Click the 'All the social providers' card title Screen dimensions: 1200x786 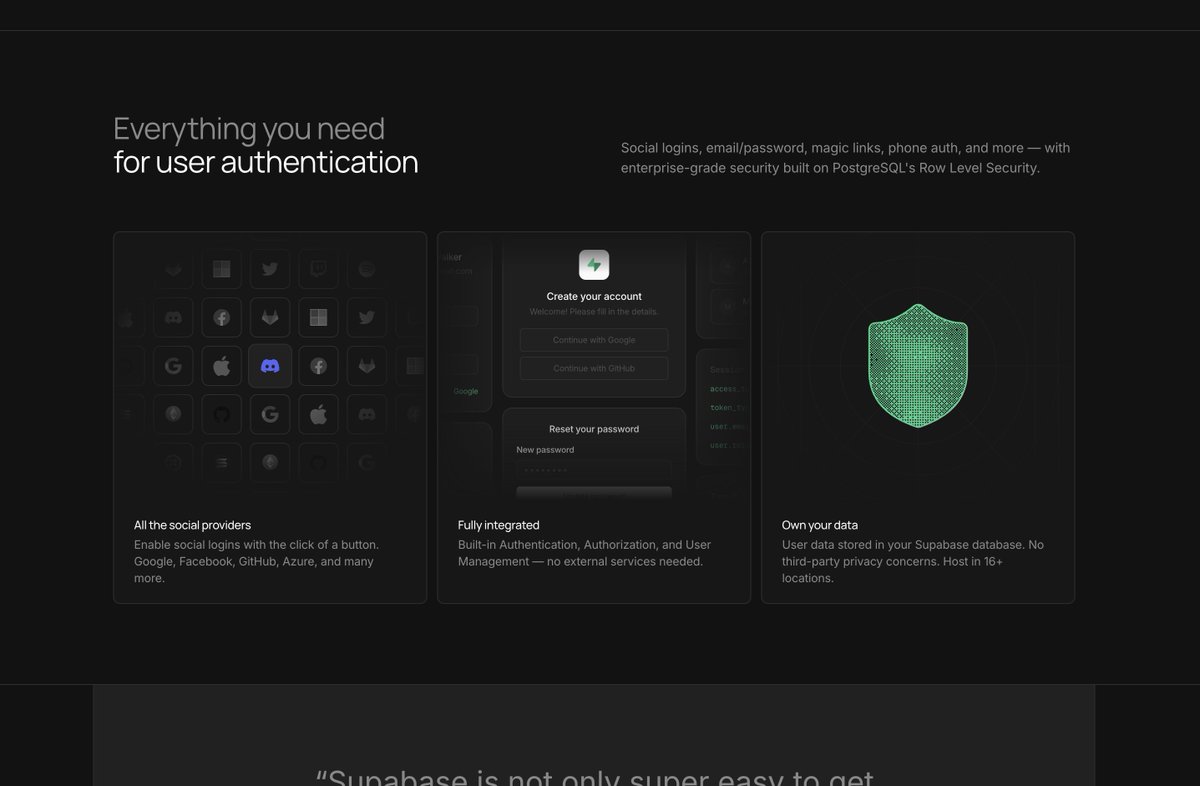pos(192,525)
